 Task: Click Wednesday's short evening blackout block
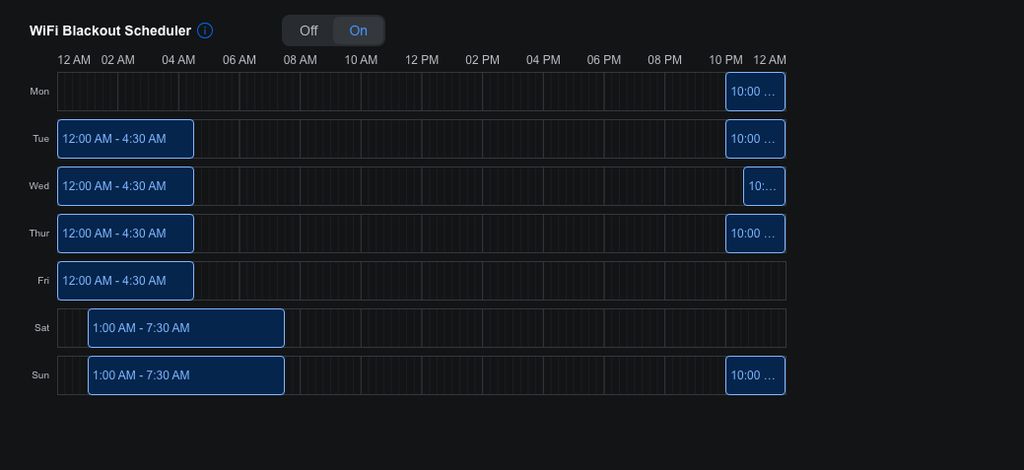click(x=764, y=186)
